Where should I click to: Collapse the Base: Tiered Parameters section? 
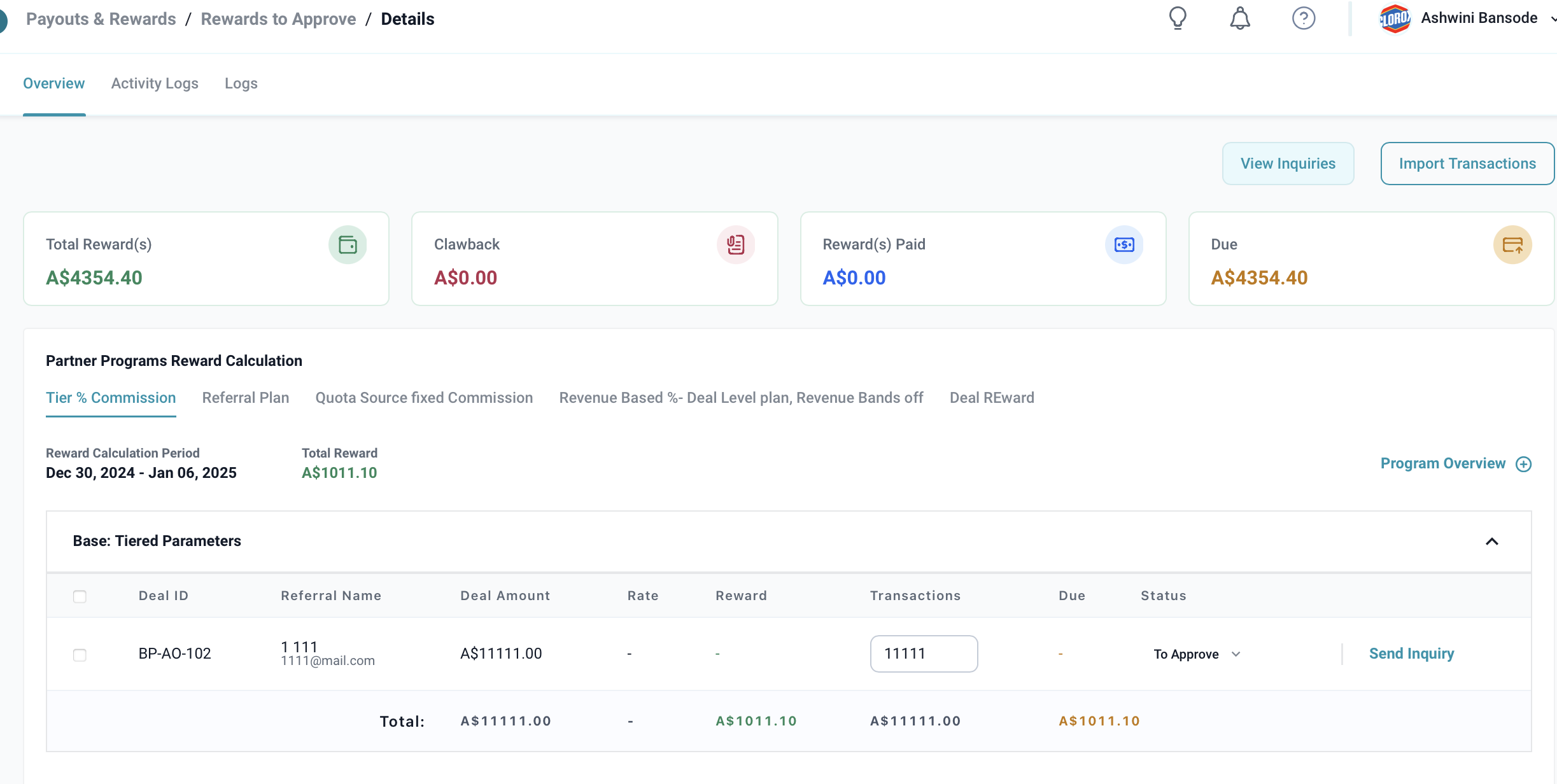1491,542
